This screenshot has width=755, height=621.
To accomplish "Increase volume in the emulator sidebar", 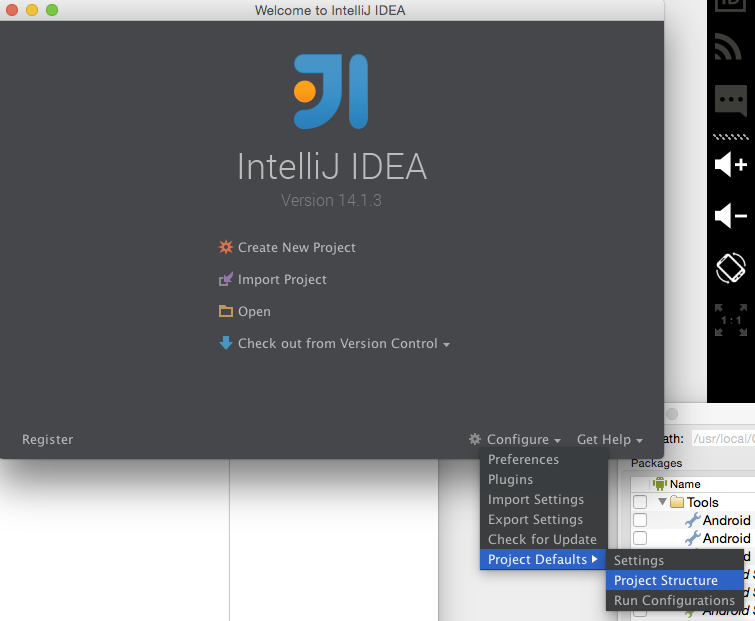I will (x=731, y=165).
